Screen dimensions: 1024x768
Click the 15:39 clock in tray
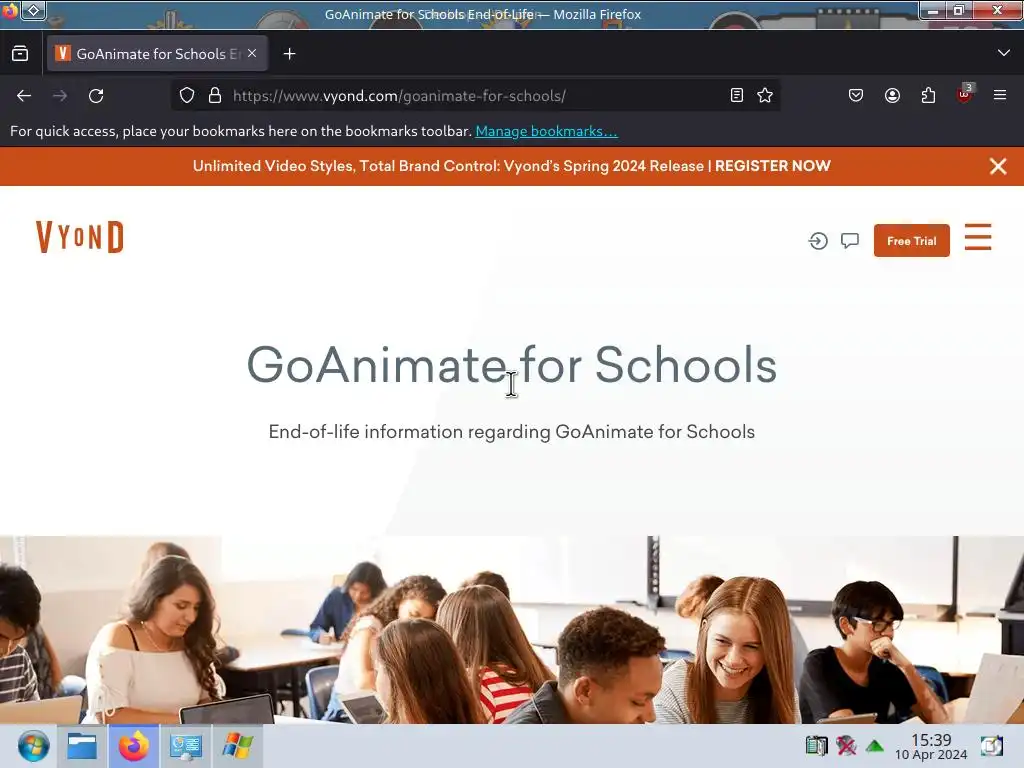tap(931, 746)
